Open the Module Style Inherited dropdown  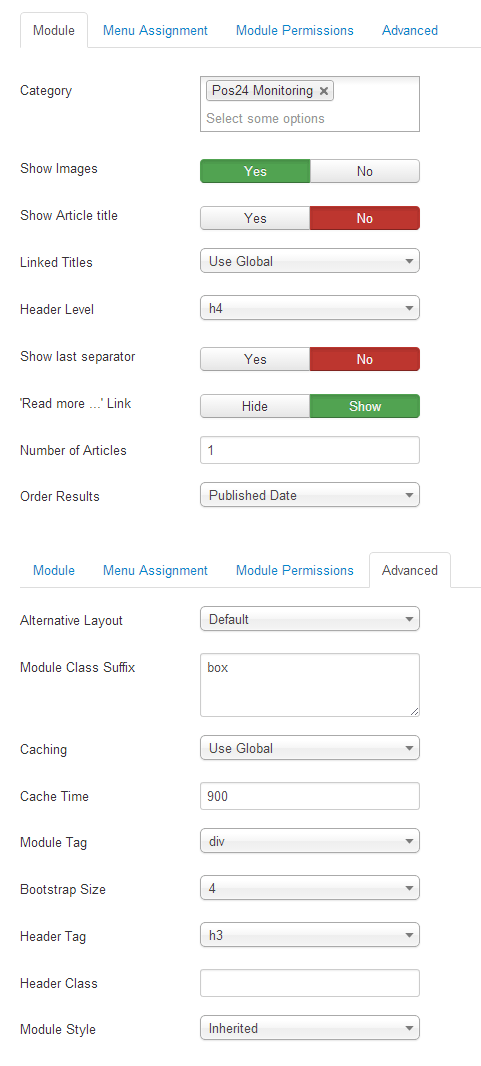tap(310, 1029)
